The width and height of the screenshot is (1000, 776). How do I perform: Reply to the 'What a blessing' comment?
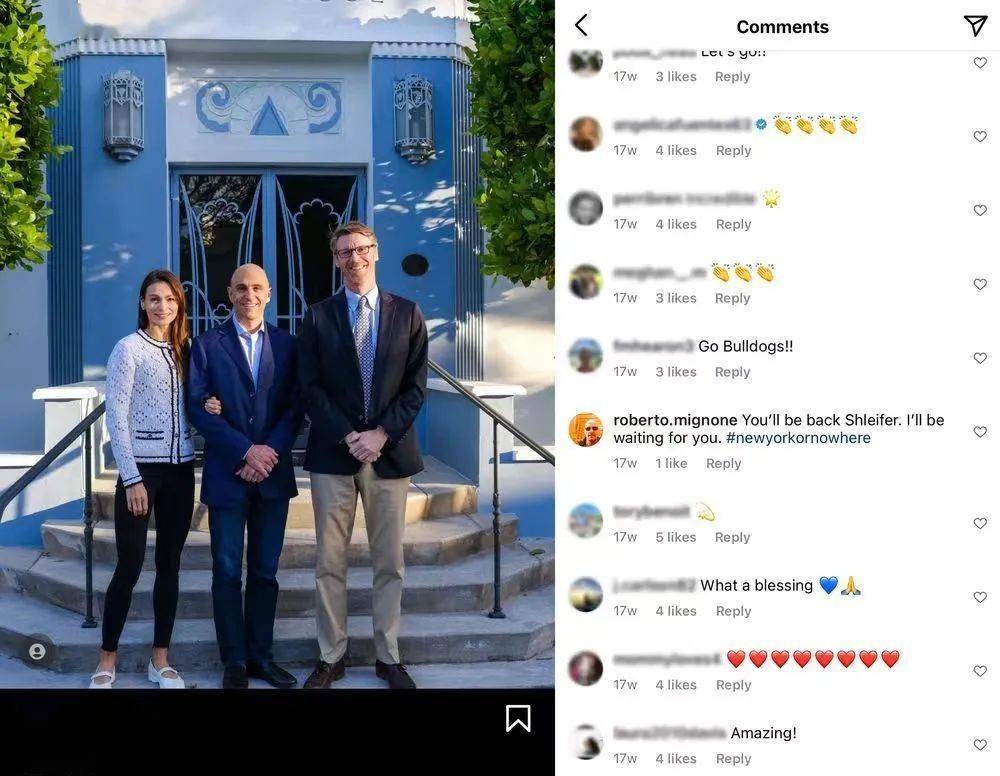click(733, 611)
